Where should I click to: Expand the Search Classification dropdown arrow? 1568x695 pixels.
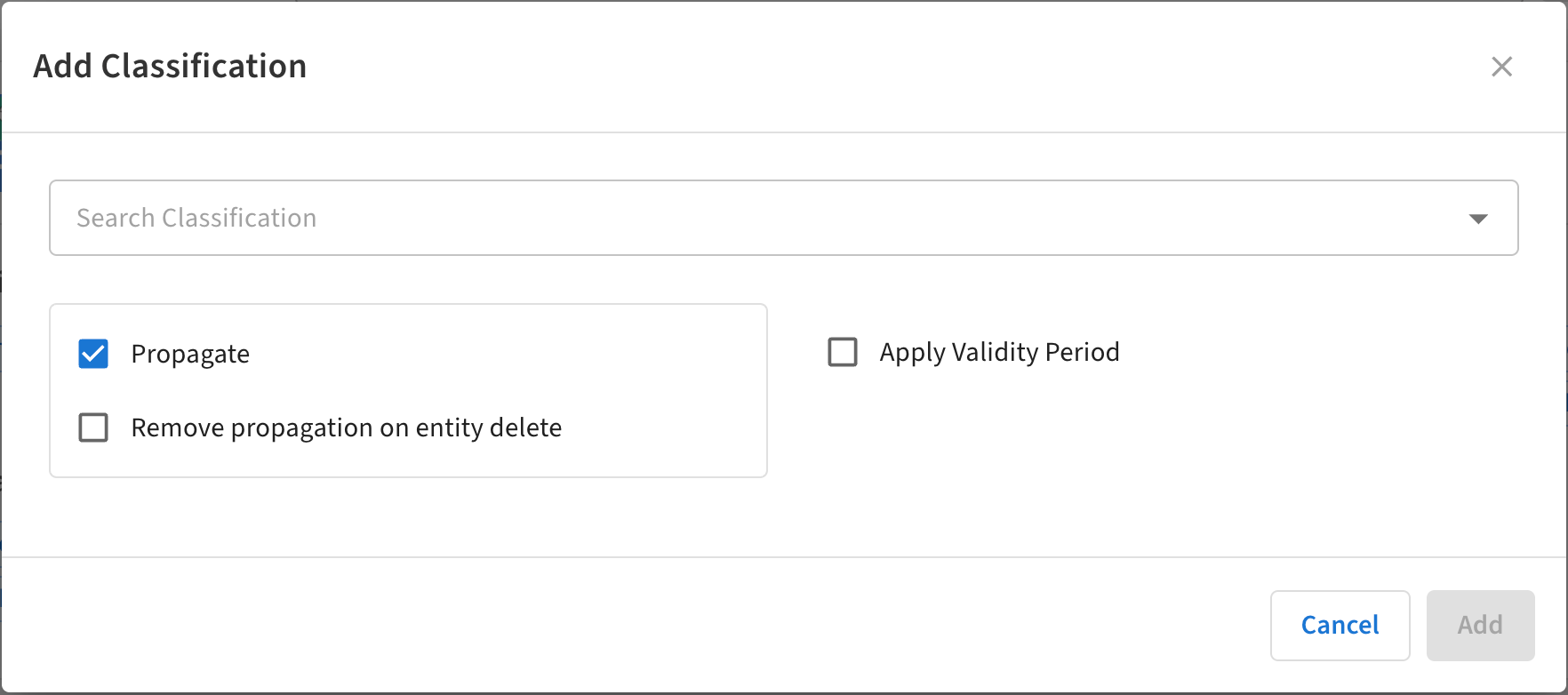[x=1477, y=219]
